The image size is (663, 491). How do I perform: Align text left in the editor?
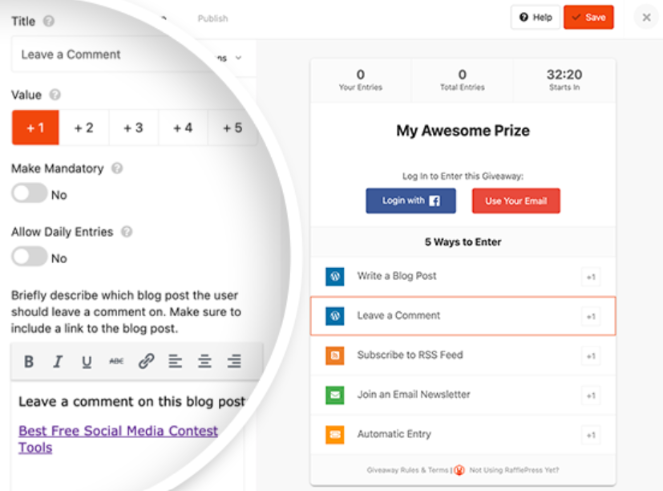(175, 362)
